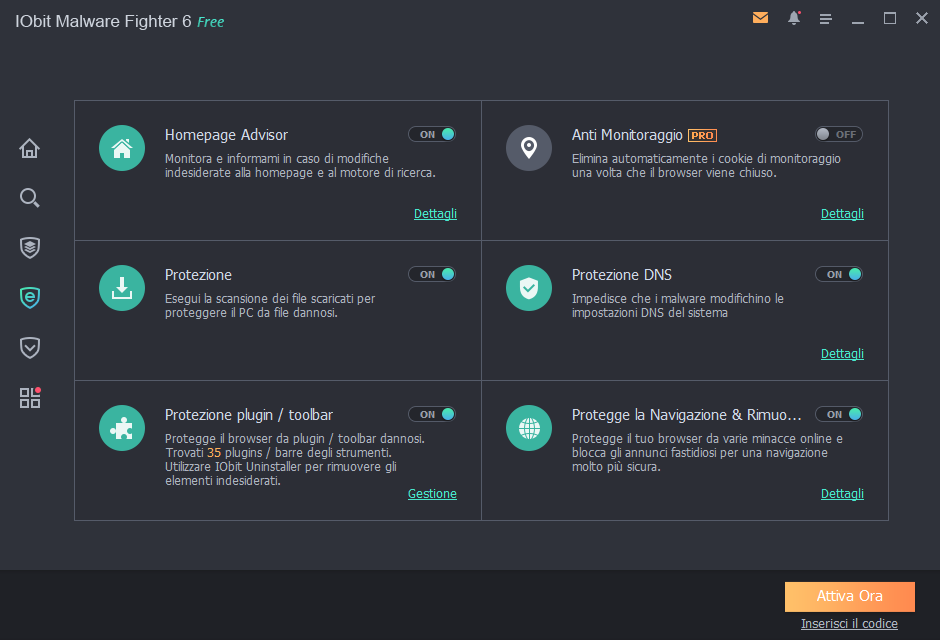940x640 pixels.
Task: Open the Scan magnifier icon in sidebar
Action: [x=30, y=198]
